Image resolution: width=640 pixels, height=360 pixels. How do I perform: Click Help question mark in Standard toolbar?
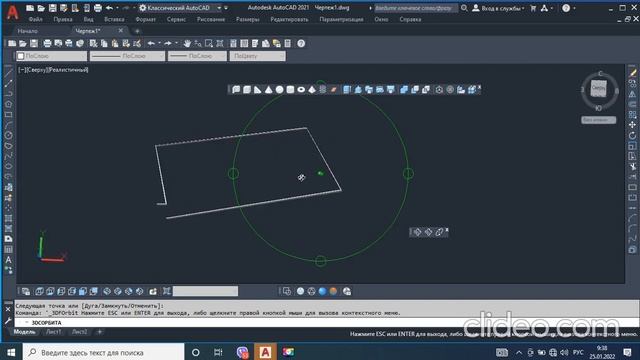(x=301, y=44)
